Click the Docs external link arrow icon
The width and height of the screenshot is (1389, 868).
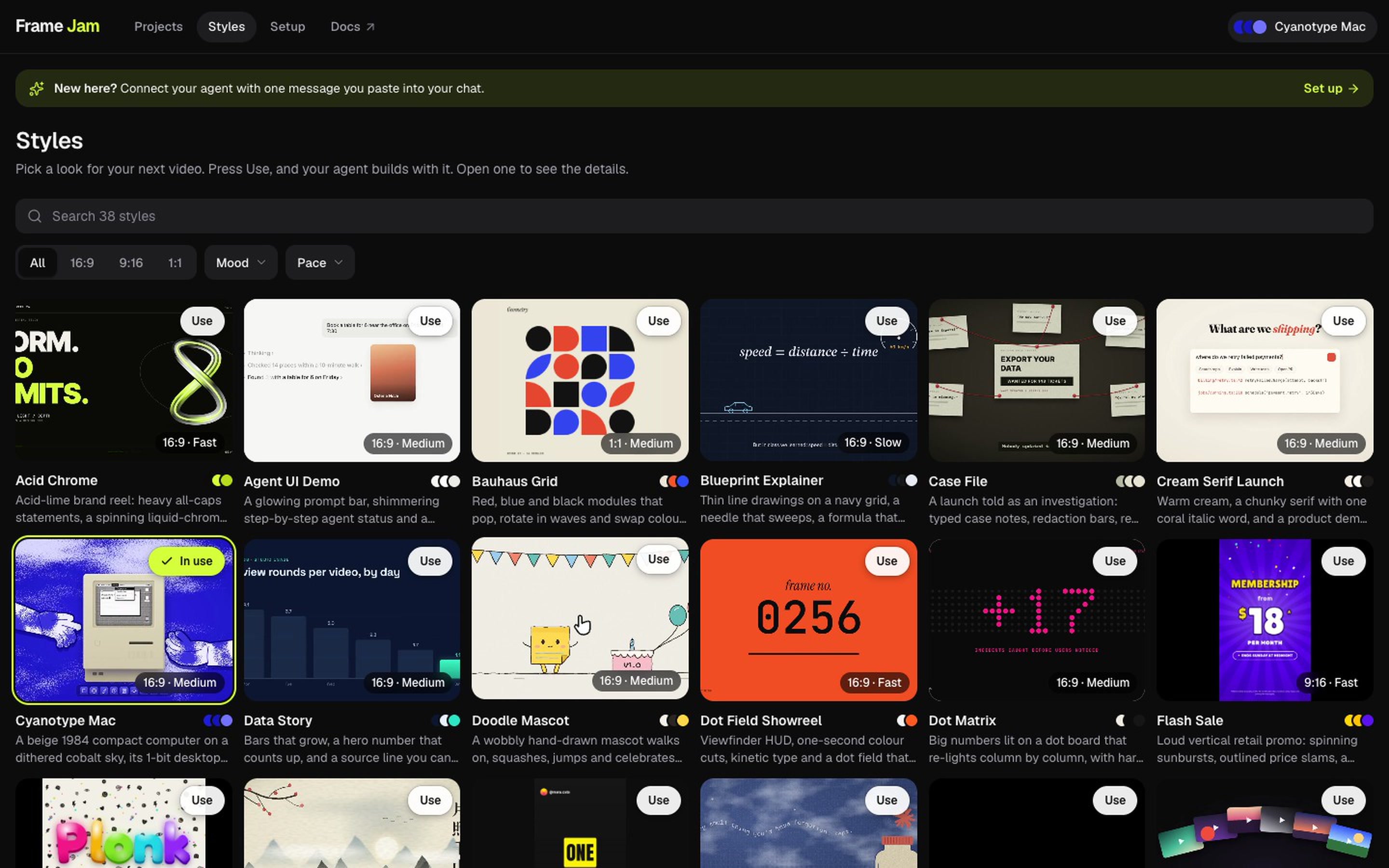(370, 27)
